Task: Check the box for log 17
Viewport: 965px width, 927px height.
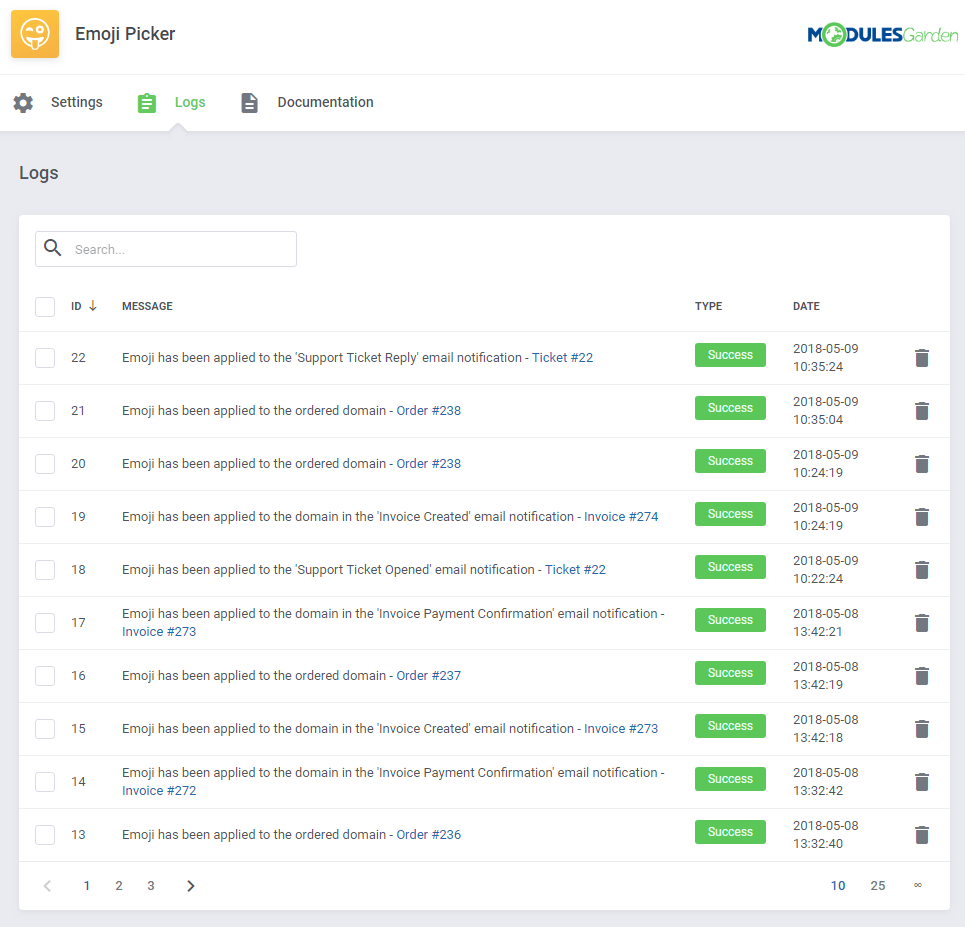Action: click(45, 622)
